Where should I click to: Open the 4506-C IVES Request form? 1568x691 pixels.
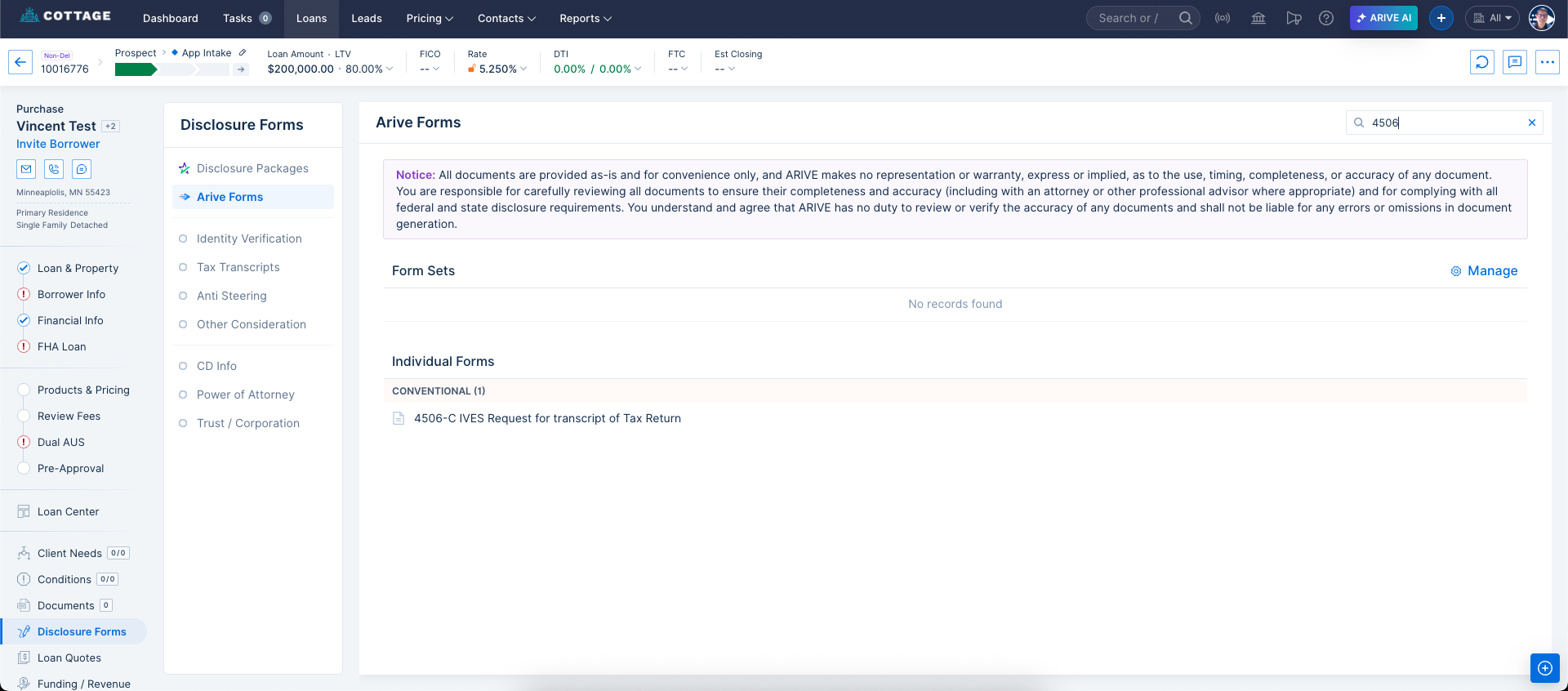click(x=547, y=418)
